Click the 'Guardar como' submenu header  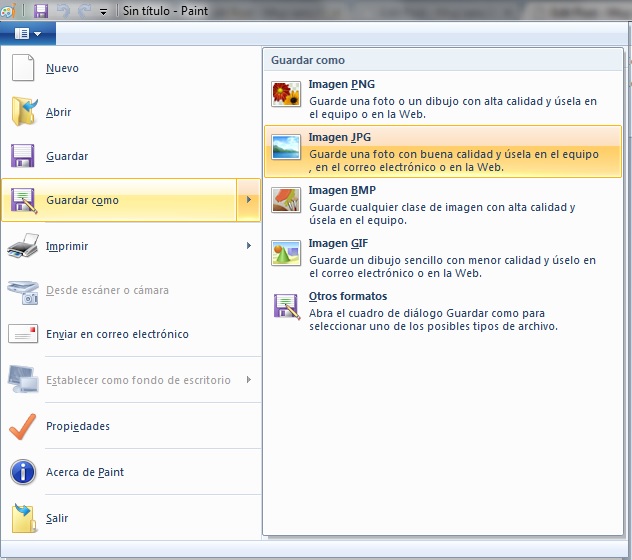(308, 60)
